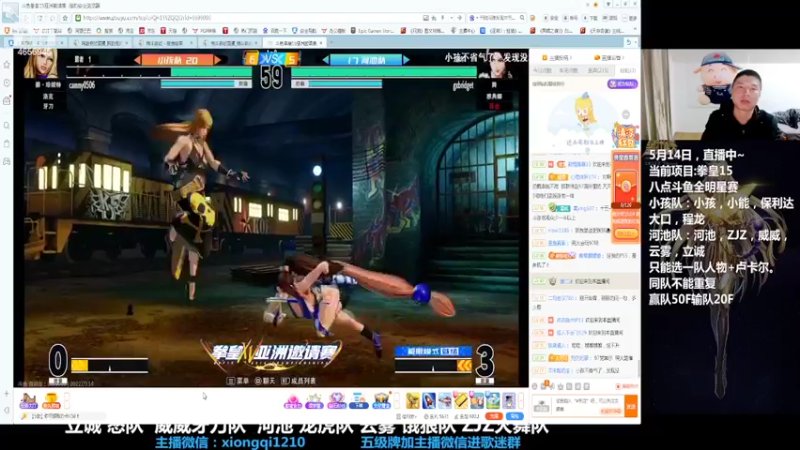Click the blue card gift icon
The width and height of the screenshot is (800, 450).
359,401
